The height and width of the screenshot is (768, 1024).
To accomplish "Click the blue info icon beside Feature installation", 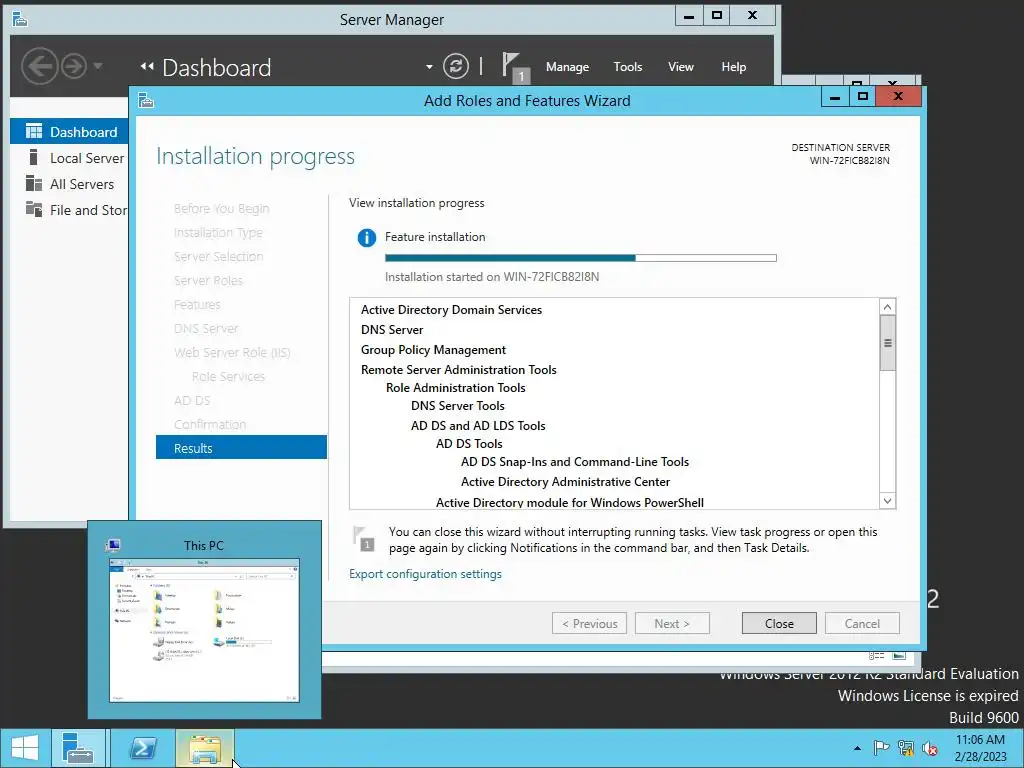I will click(366, 238).
